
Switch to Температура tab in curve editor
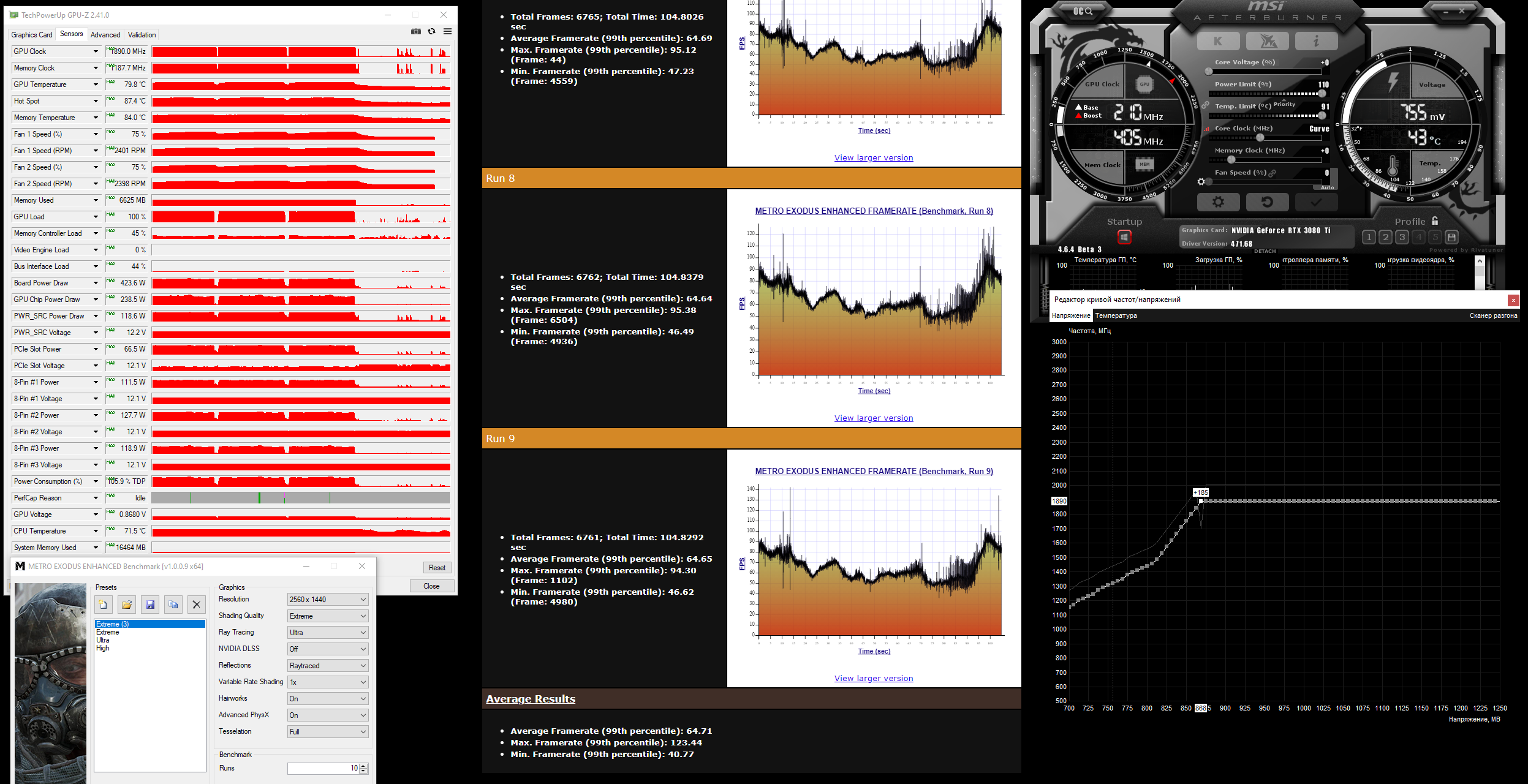coord(1116,316)
